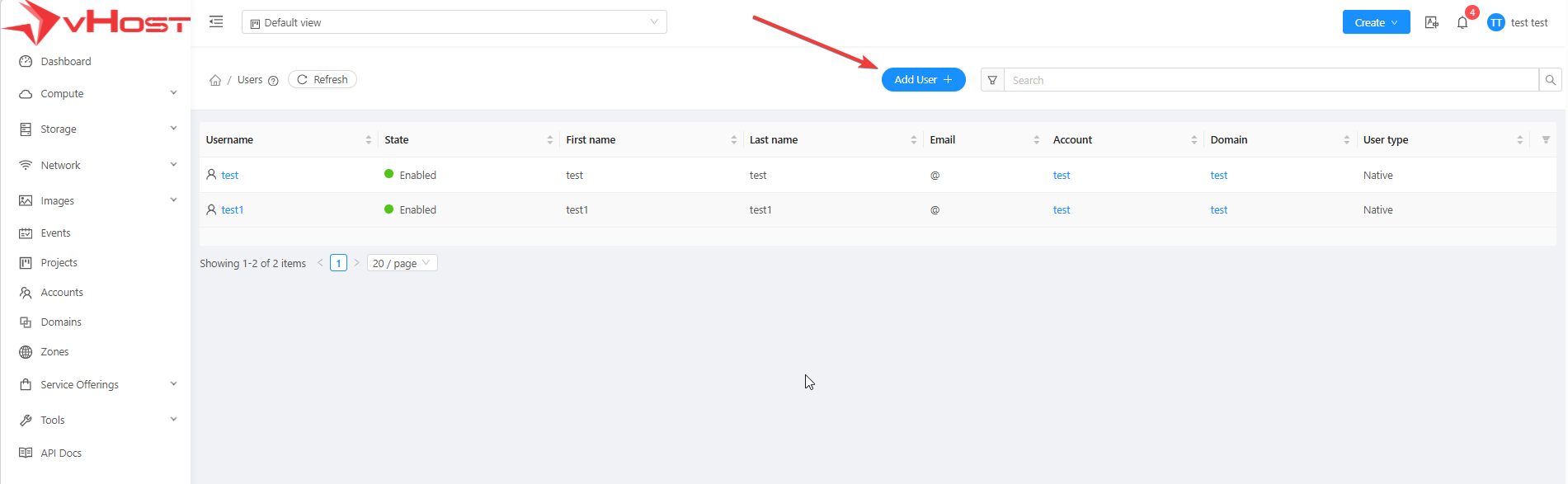Click the Add User button
The image size is (1568, 484).
click(x=923, y=80)
